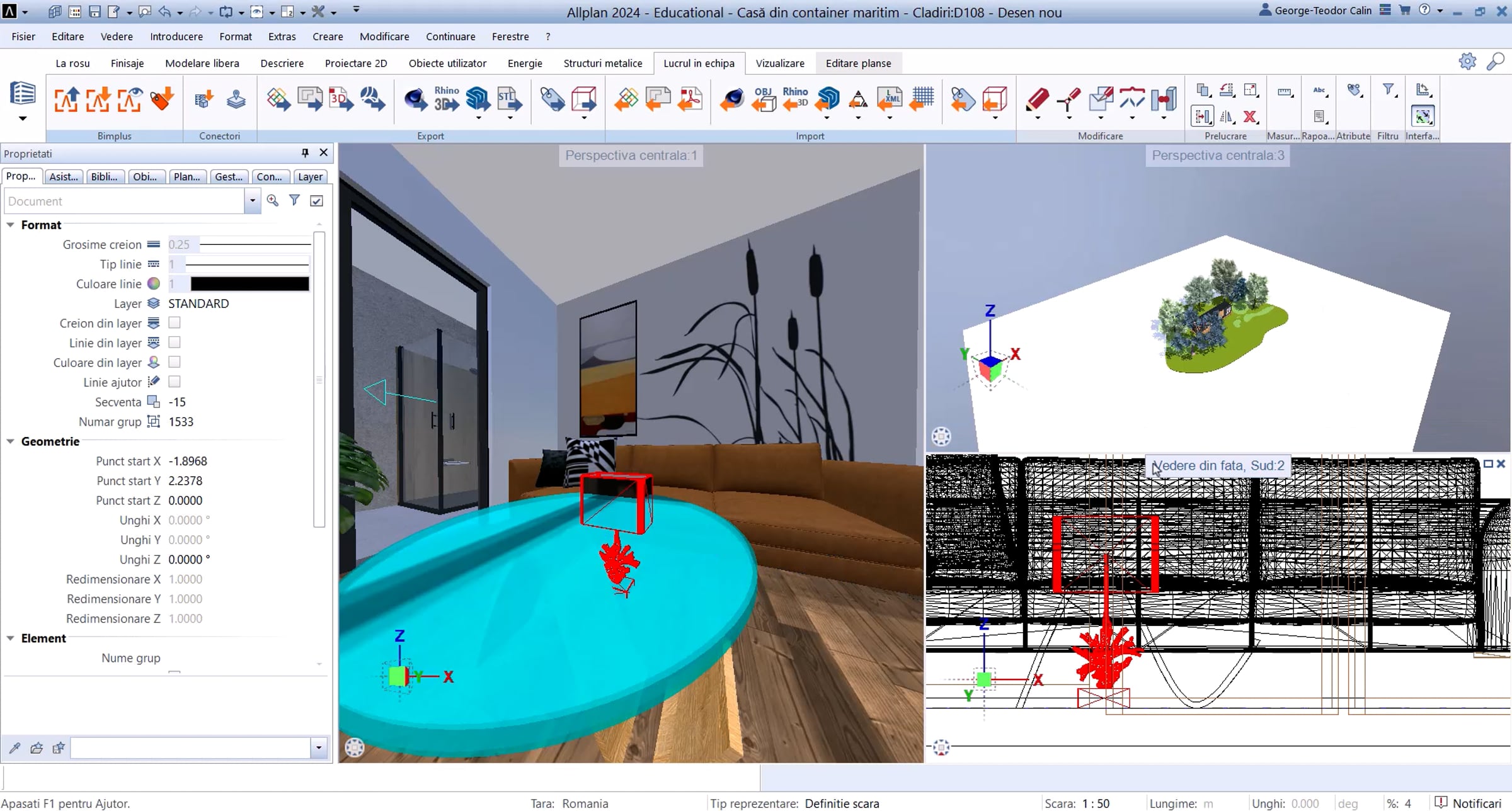Open the Vedere menu
Image resolution: width=1512 pixels, height=811 pixels.
[x=117, y=37]
